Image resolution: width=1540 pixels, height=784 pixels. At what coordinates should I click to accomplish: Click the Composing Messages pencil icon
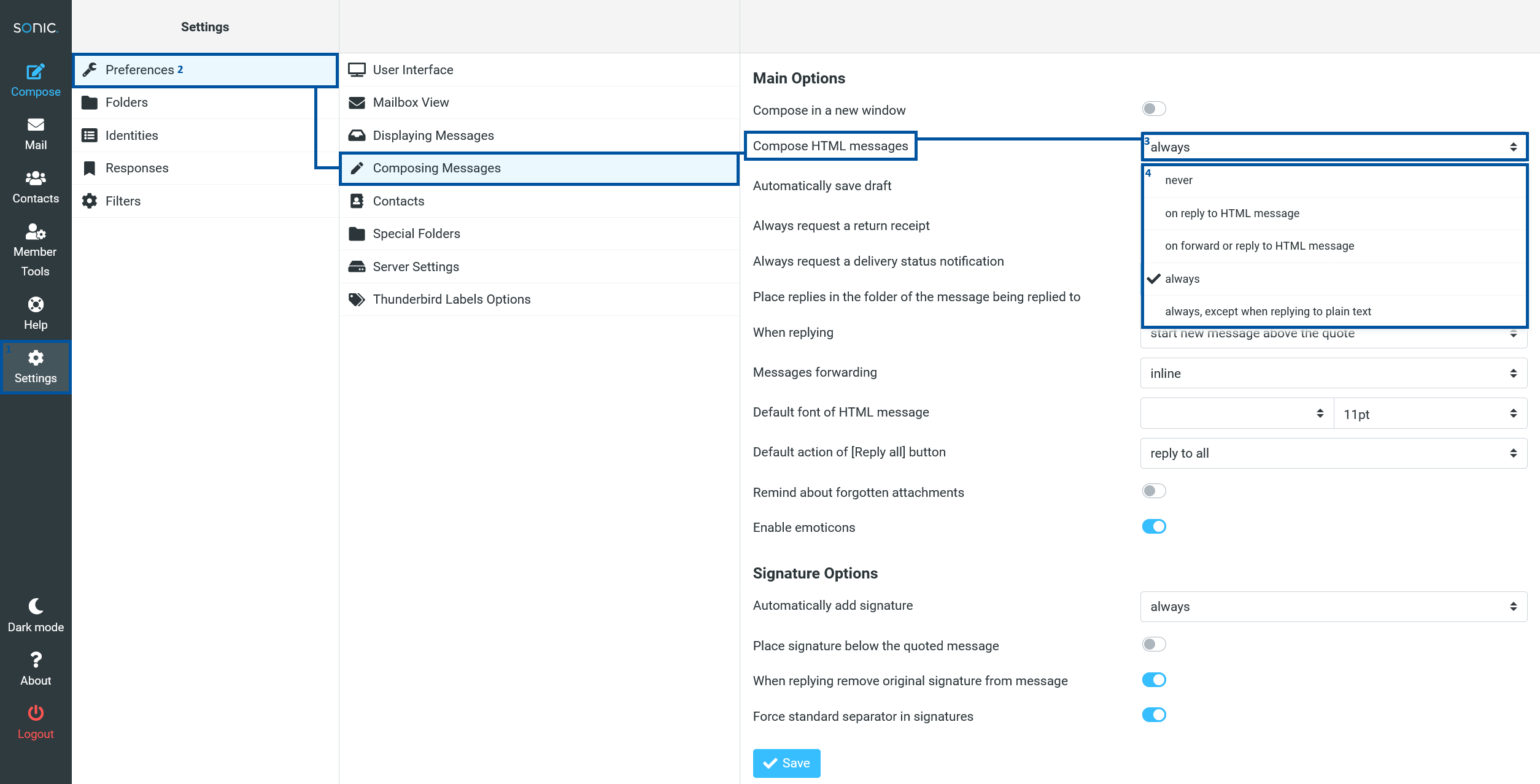(x=357, y=168)
